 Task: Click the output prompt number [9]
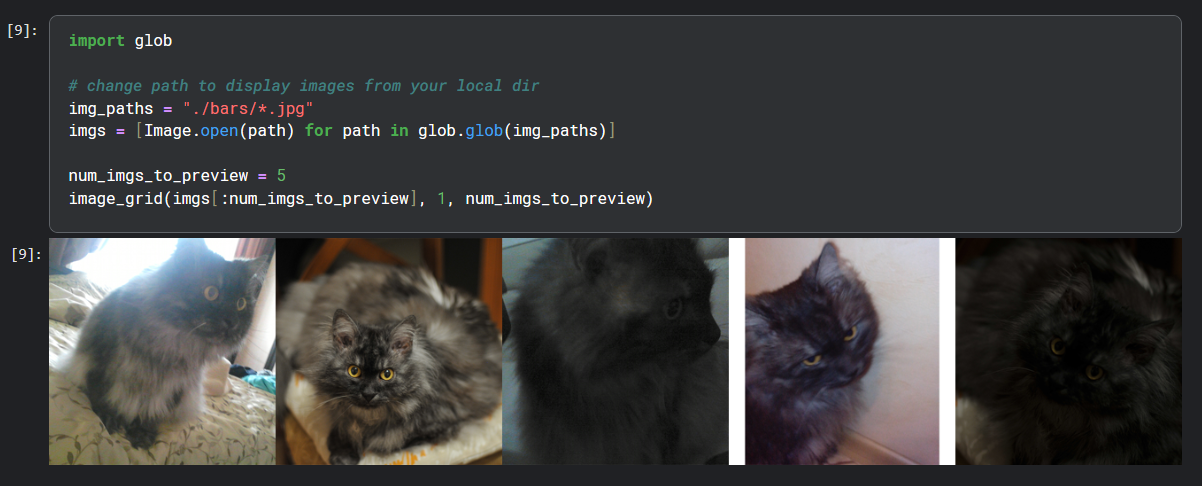(26, 254)
